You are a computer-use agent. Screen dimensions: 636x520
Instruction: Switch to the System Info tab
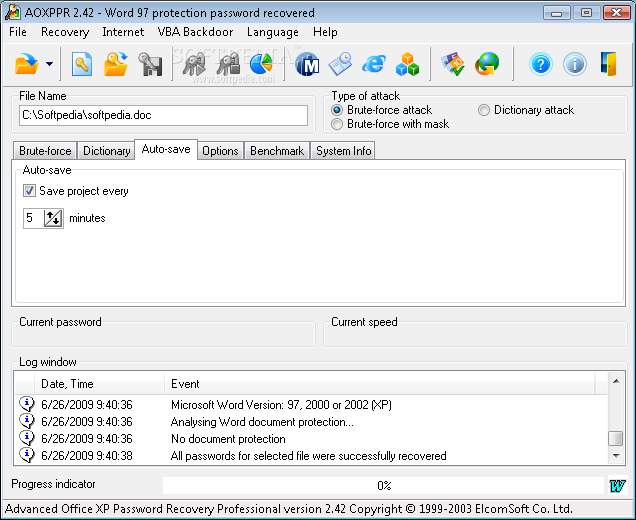(x=343, y=151)
